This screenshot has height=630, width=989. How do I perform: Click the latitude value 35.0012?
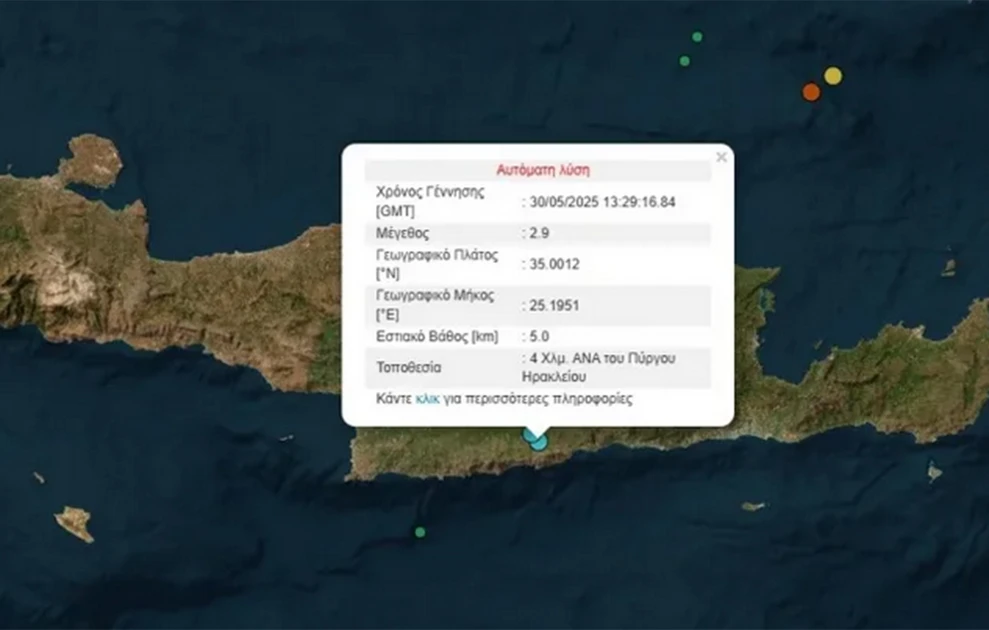pyautogui.click(x=555, y=265)
